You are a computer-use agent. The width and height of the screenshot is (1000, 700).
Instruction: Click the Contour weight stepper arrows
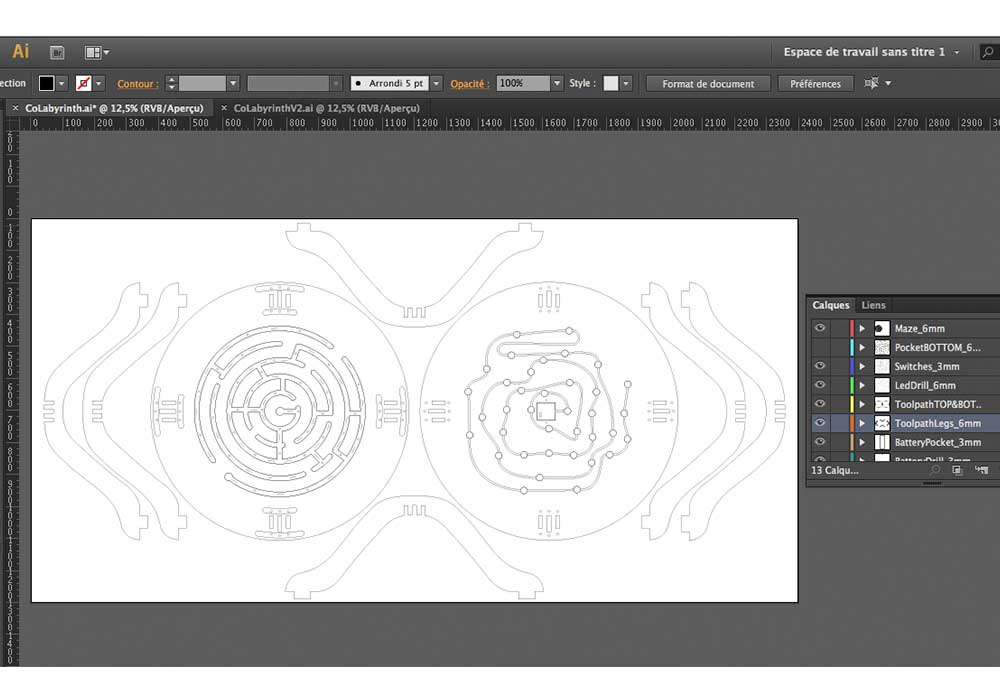tap(172, 84)
